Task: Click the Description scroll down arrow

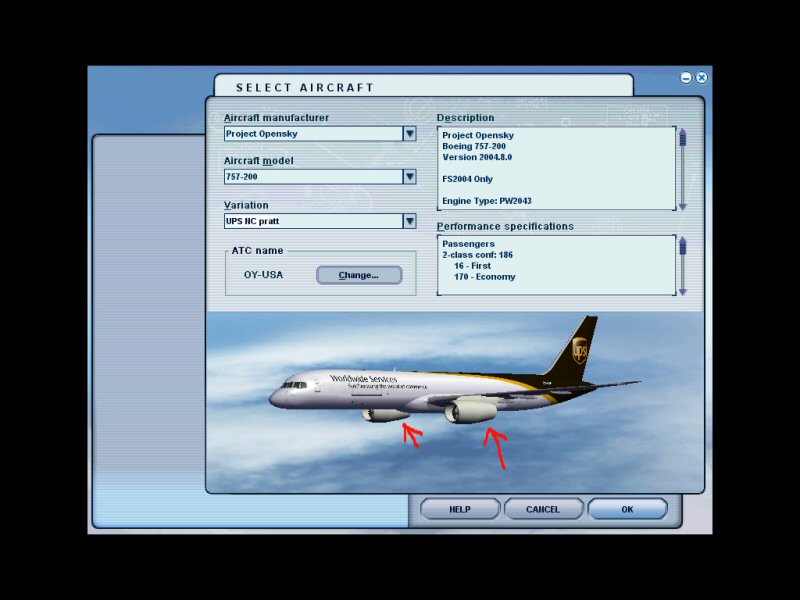Action: click(x=683, y=206)
